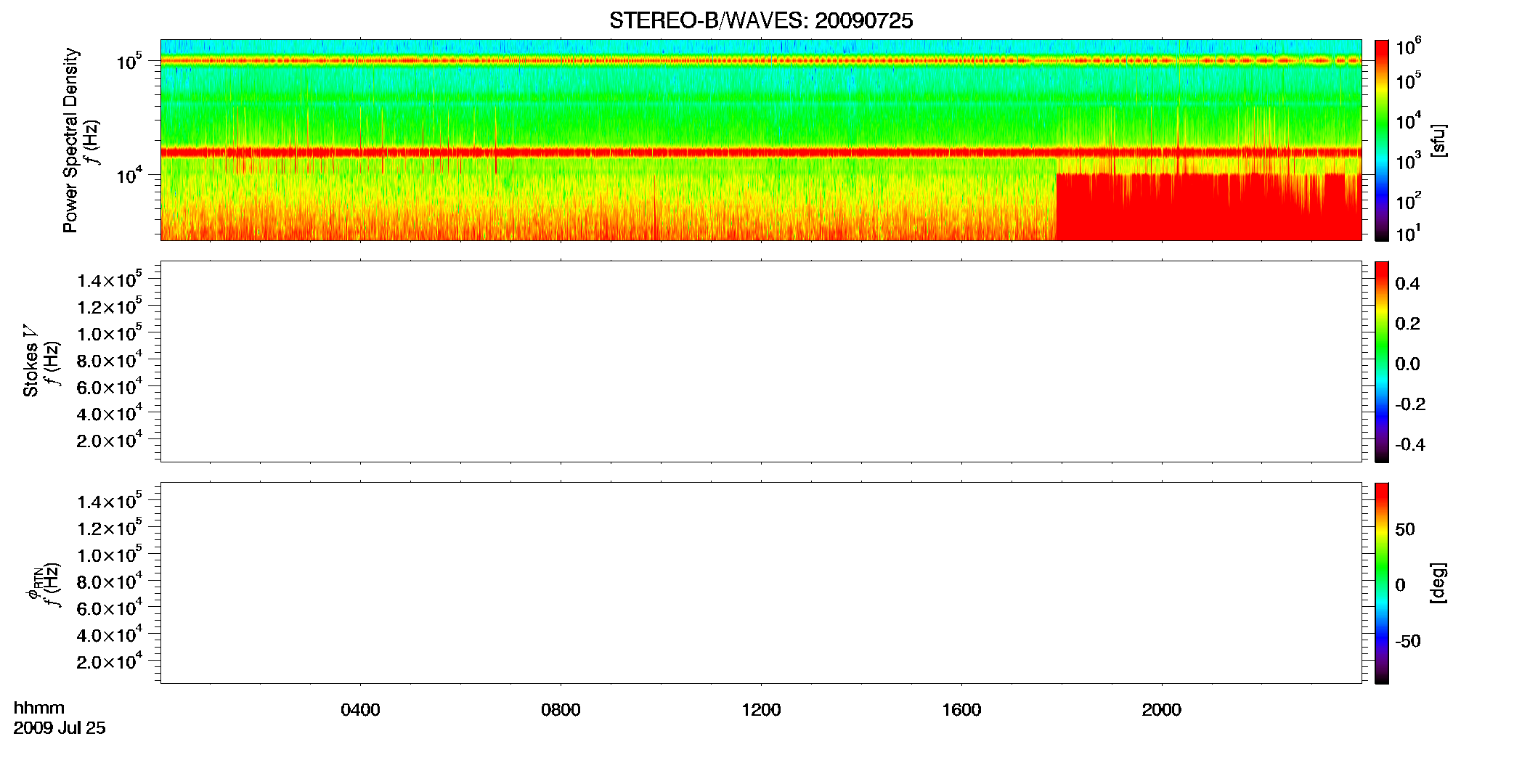Click the 2000 time axis label
Screen dimensions: 1522x784
(x=1161, y=710)
